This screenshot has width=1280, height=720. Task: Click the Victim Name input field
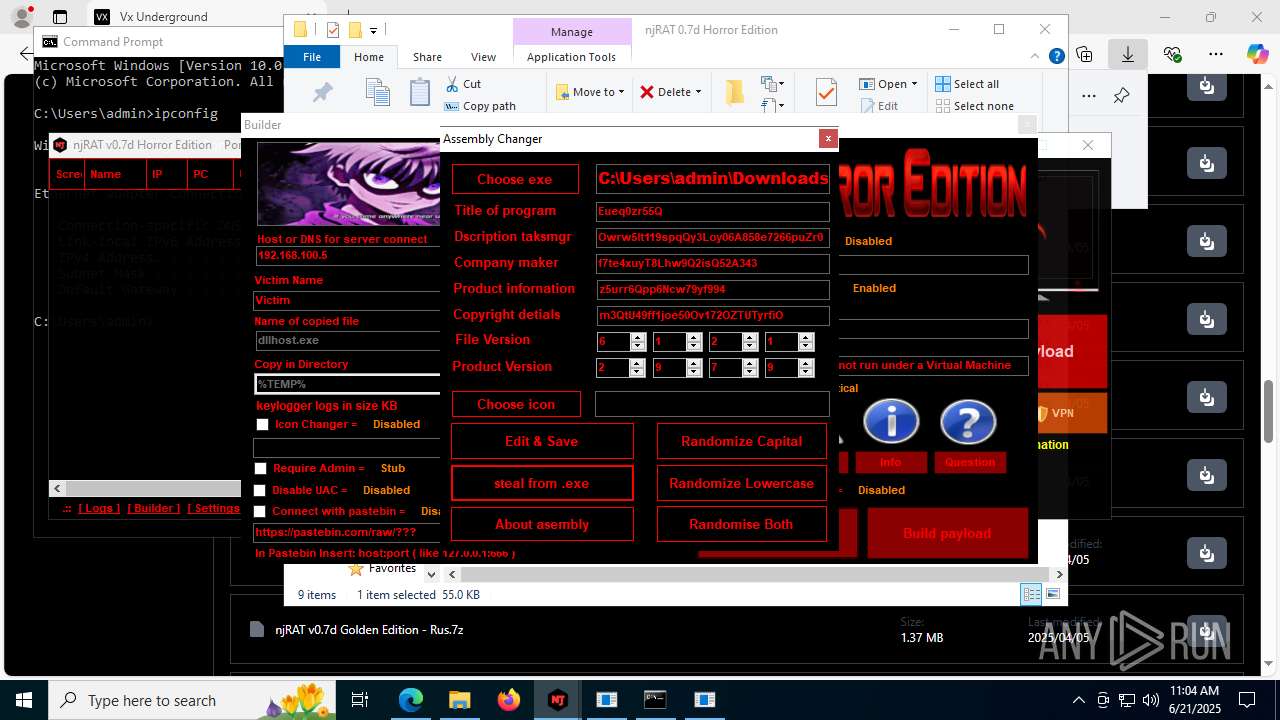click(x=348, y=300)
